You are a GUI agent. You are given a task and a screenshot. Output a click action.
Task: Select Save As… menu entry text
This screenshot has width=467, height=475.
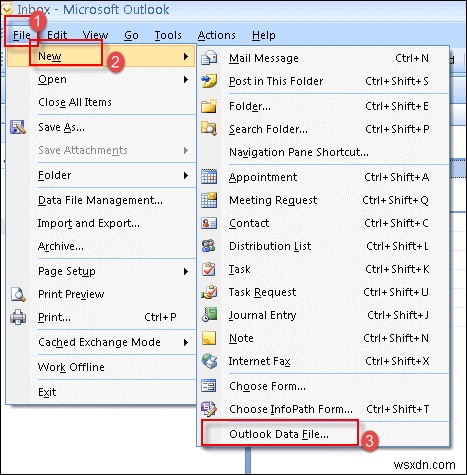(61, 127)
